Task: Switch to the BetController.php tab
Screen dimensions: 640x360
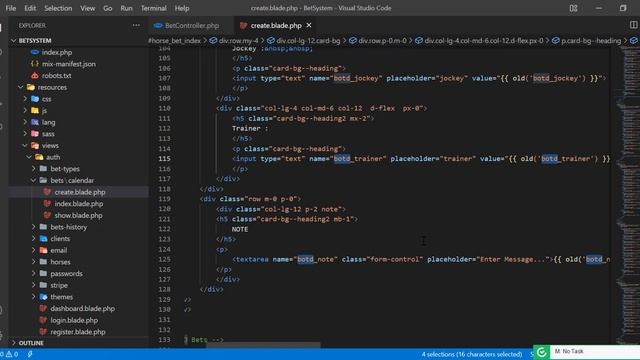Action: 191,25
